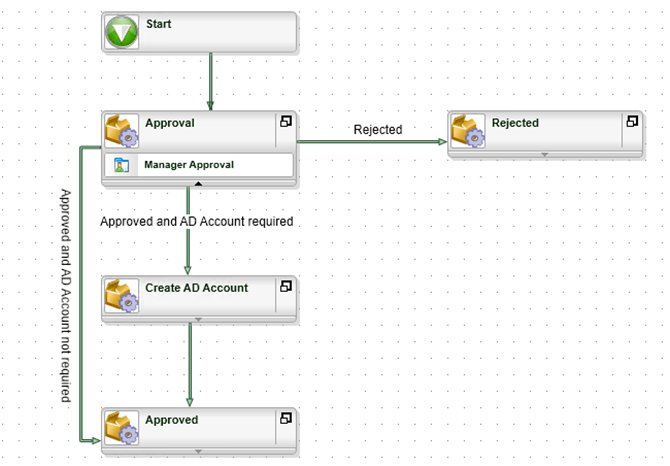Click the Manager Approval user icon
The width and height of the screenshot is (670, 466).
[122, 165]
